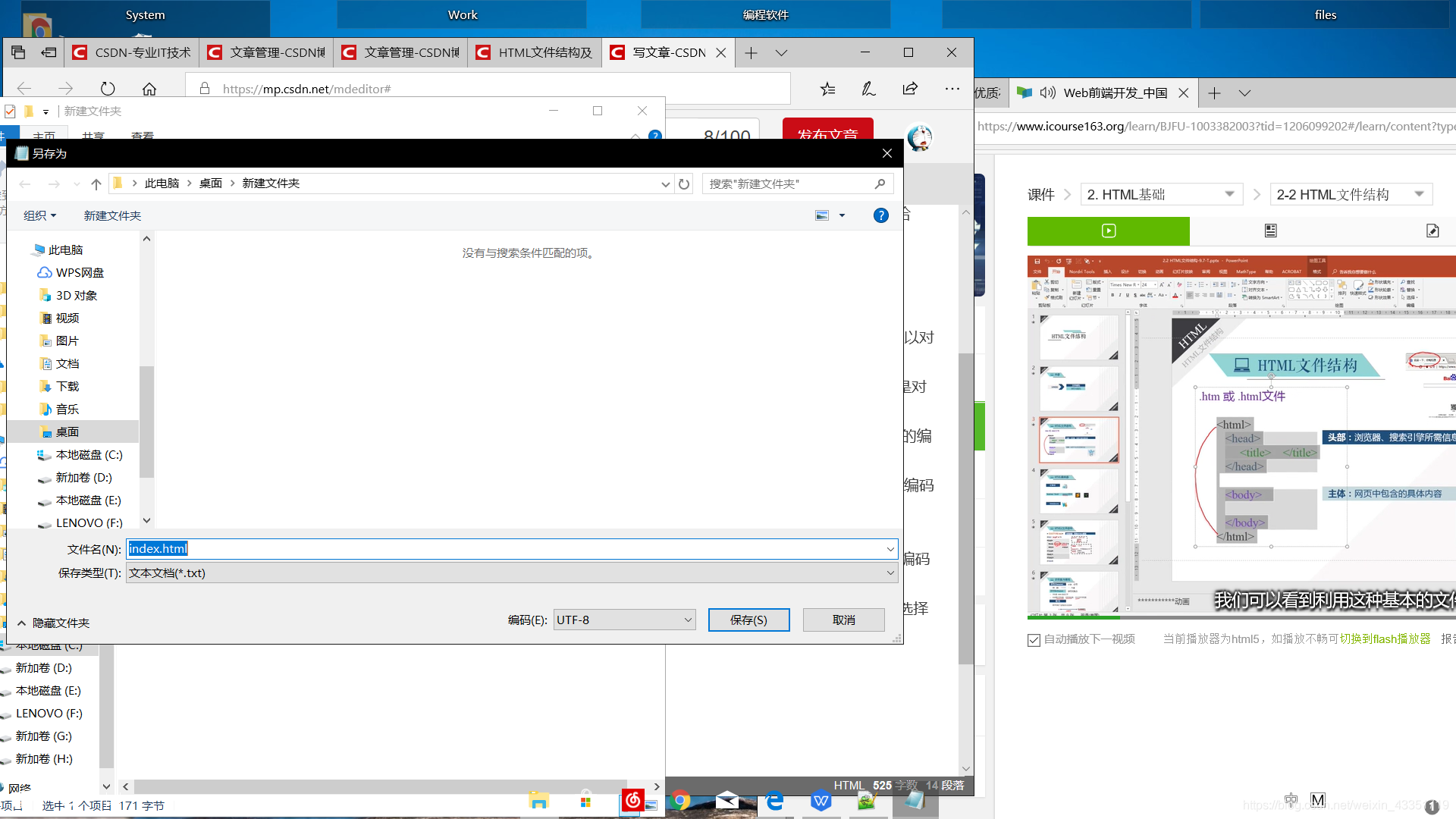The height and width of the screenshot is (819, 1456).
Task: Click the Edge share icon
Action: click(910, 89)
